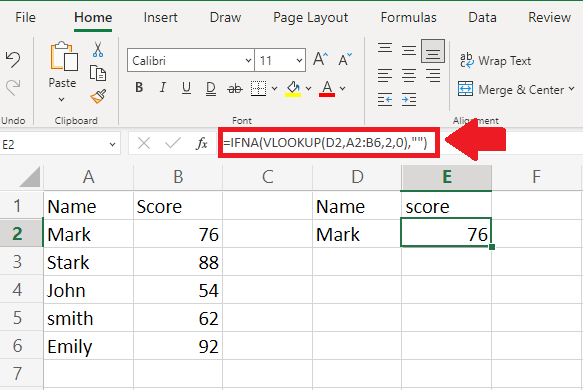Open the fill color dropdown arrow

pos(308,88)
